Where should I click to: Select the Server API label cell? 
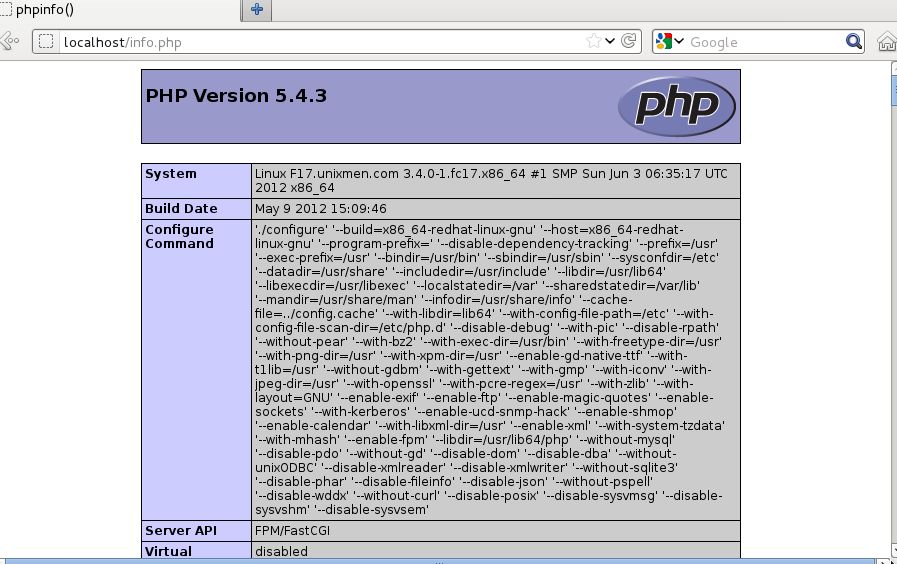click(196, 531)
